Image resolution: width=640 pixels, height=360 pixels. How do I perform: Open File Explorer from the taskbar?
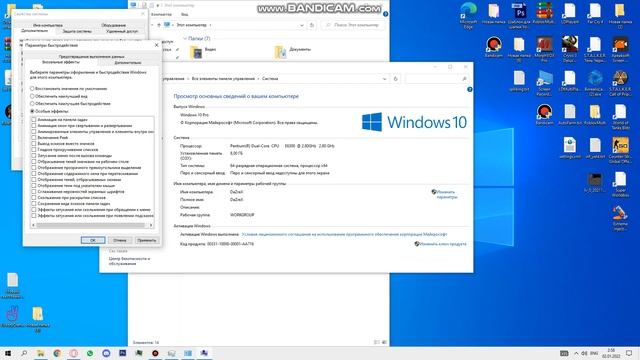coord(40,353)
